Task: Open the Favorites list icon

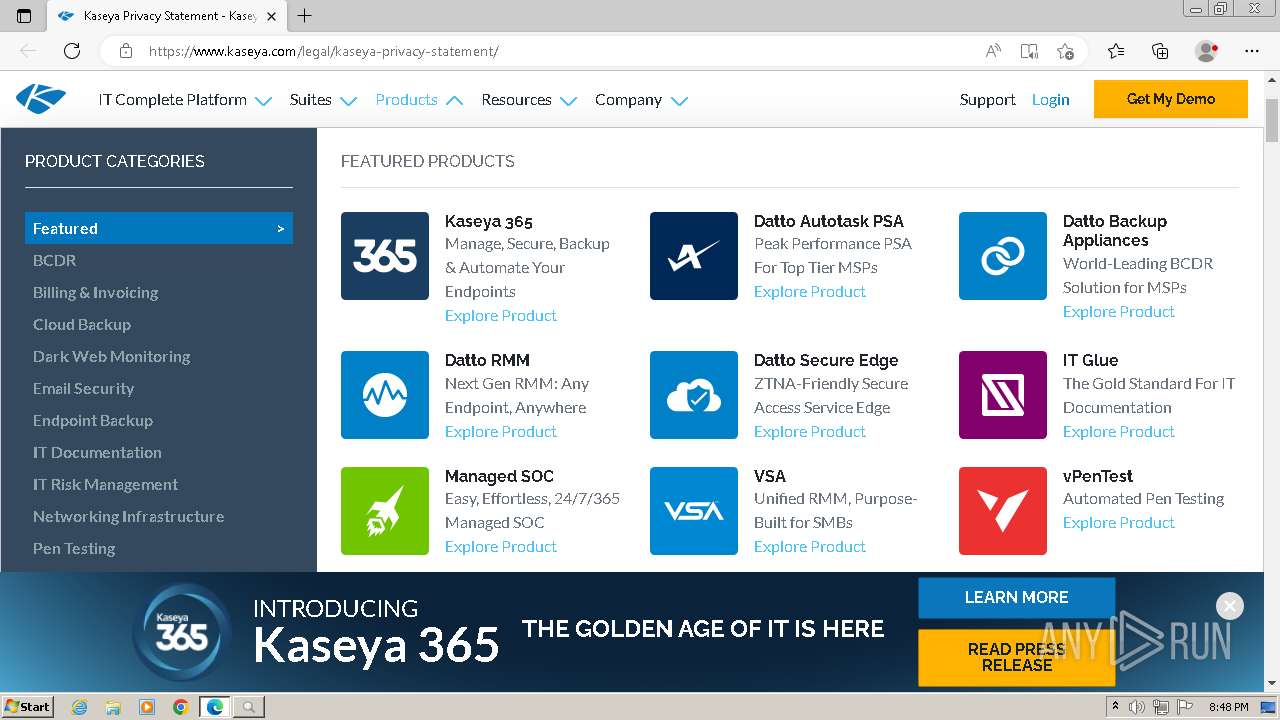Action: pos(1116,51)
